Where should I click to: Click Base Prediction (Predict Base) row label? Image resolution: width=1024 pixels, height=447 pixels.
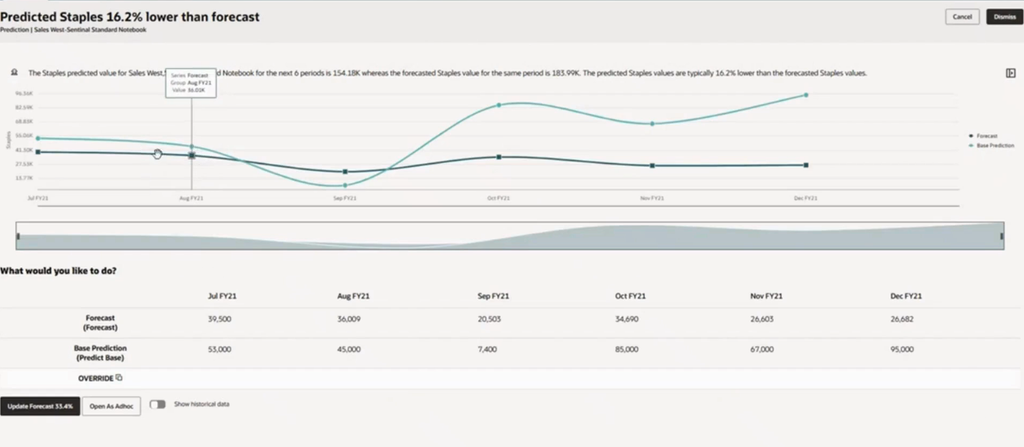[x=101, y=353]
